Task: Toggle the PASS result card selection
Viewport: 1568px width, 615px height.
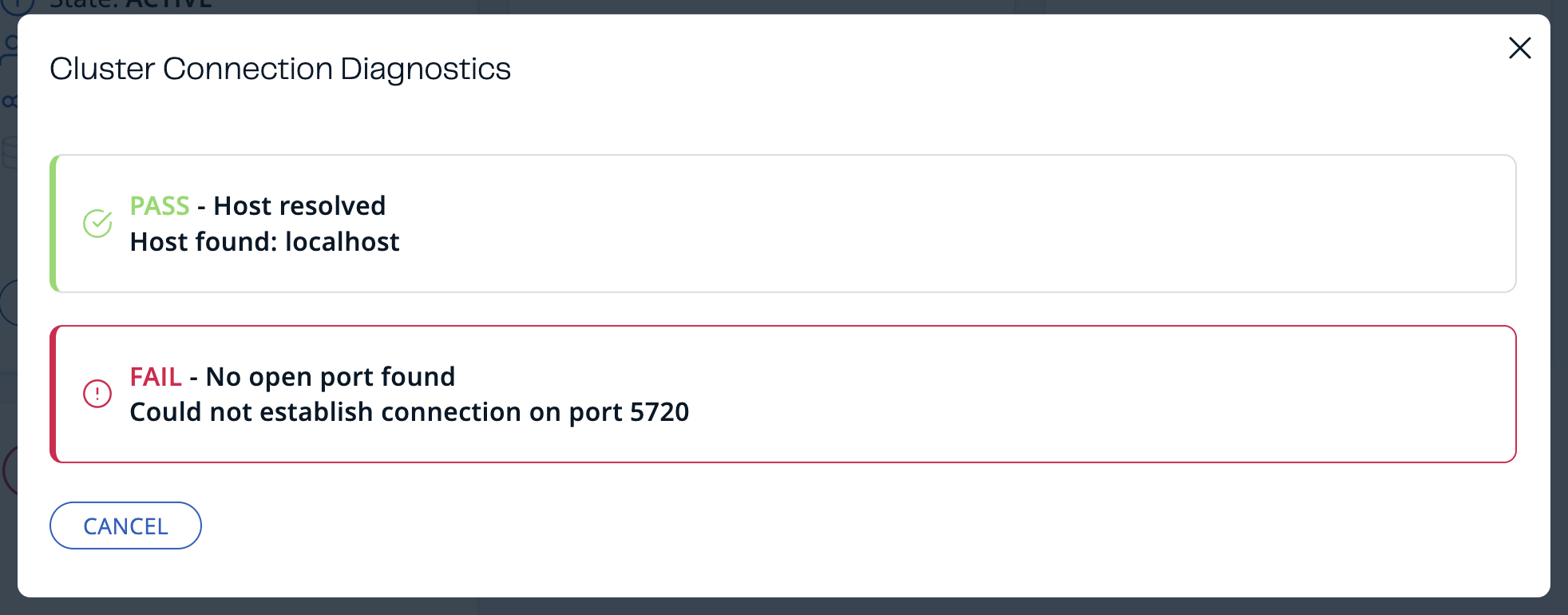Action: click(x=782, y=224)
